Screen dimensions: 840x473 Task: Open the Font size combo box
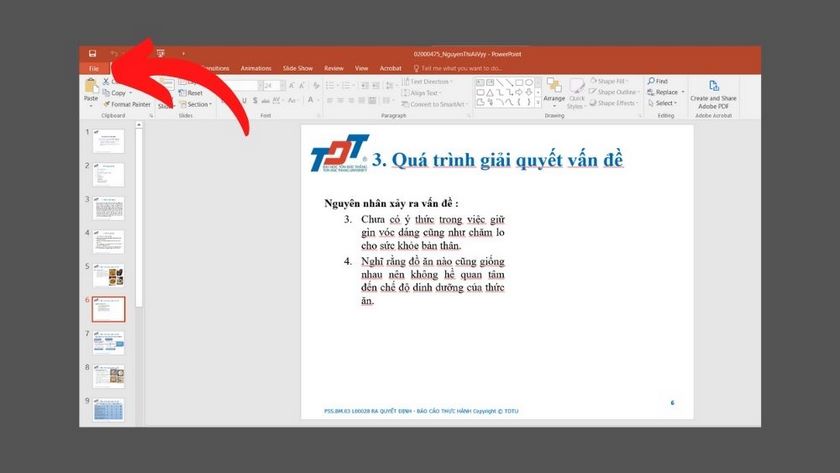click(x=272, y=86)
